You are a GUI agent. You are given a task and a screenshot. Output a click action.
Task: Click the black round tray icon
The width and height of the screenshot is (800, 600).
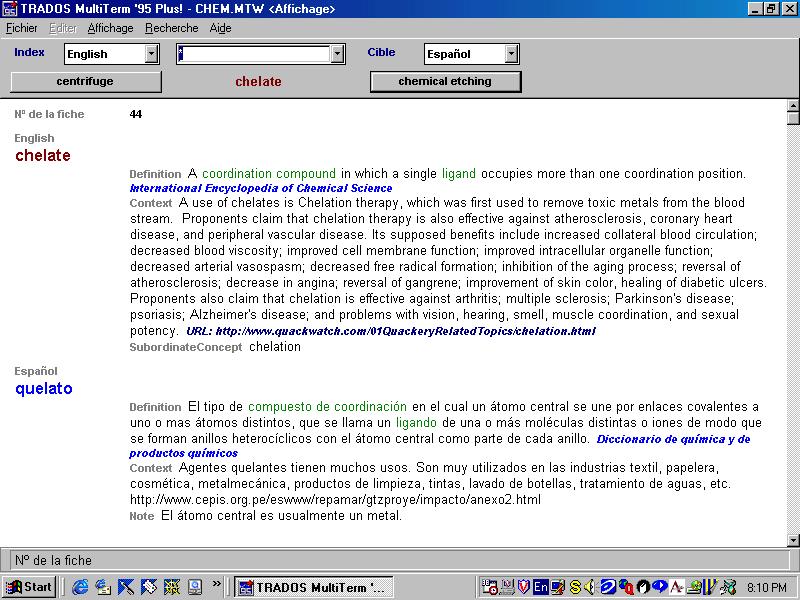pos(643,587)
